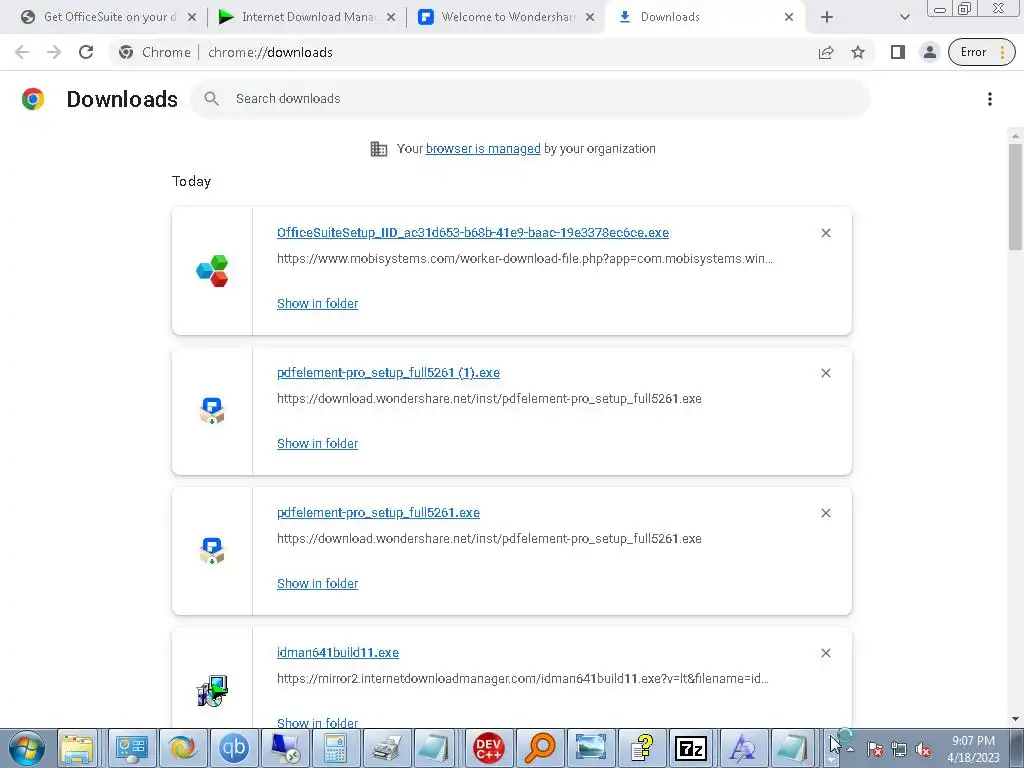Remove OfficeSuiteSetup entry from list
This screenshot has width=1024, height=768.
[826, 233]
